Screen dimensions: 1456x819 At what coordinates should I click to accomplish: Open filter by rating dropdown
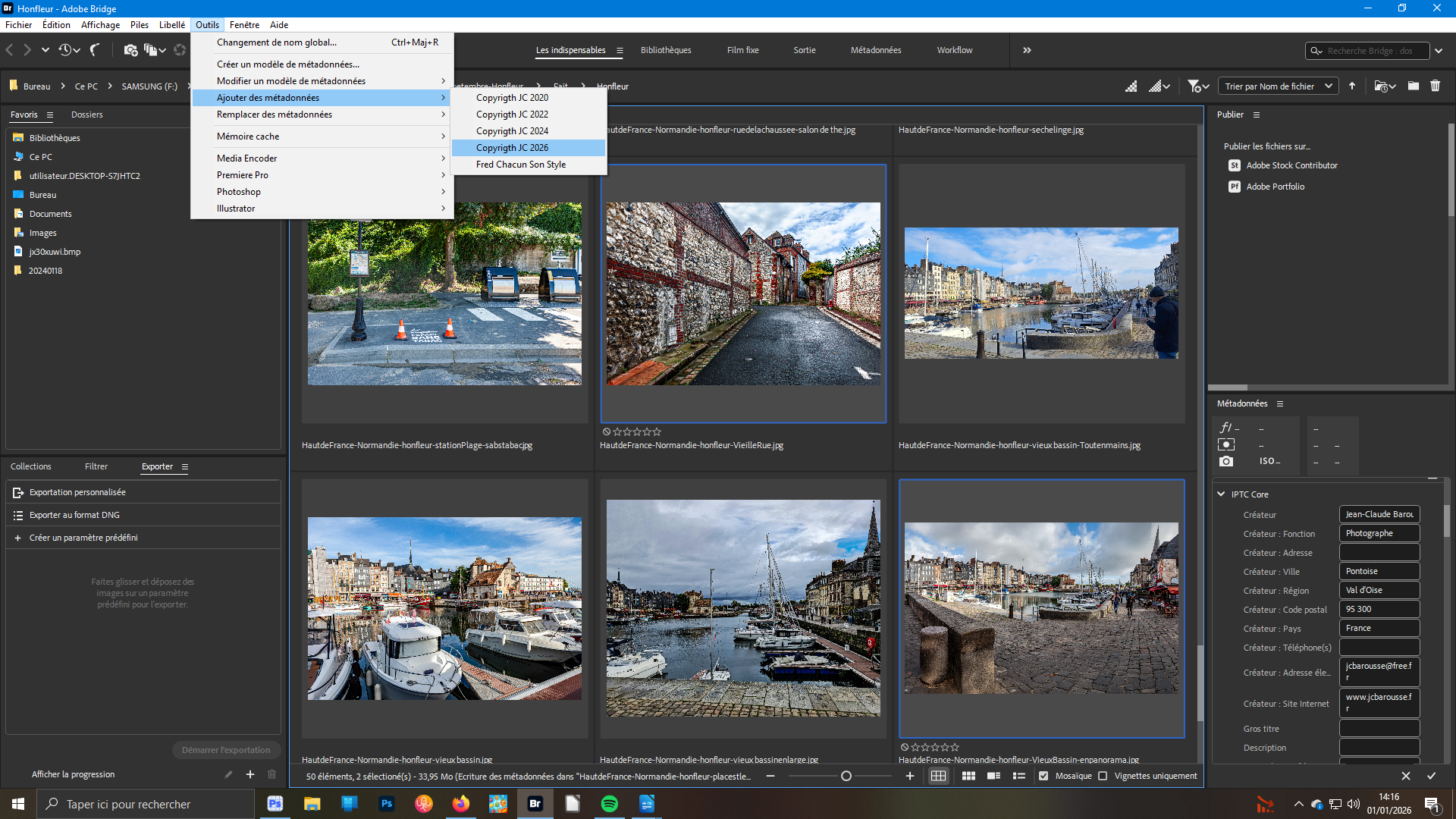1198,86
